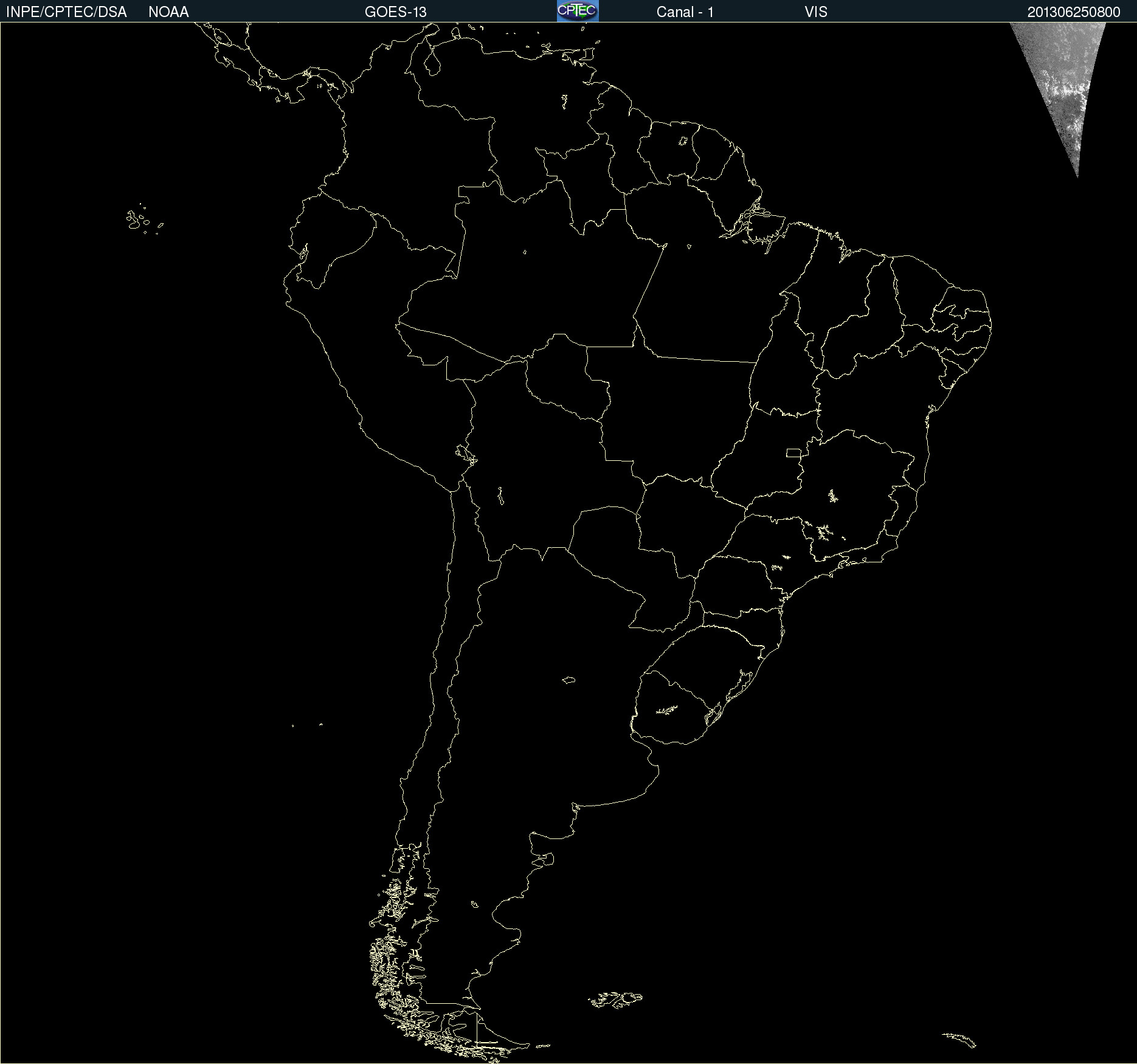Click the CPTEC logo in header
1137x1064 pixels.
(578, 11)
